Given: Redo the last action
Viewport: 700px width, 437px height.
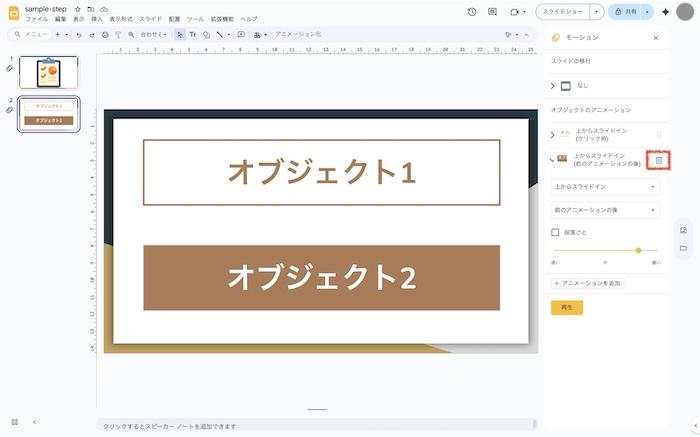Looking at the screenshot, I should [x=92, y=34].
